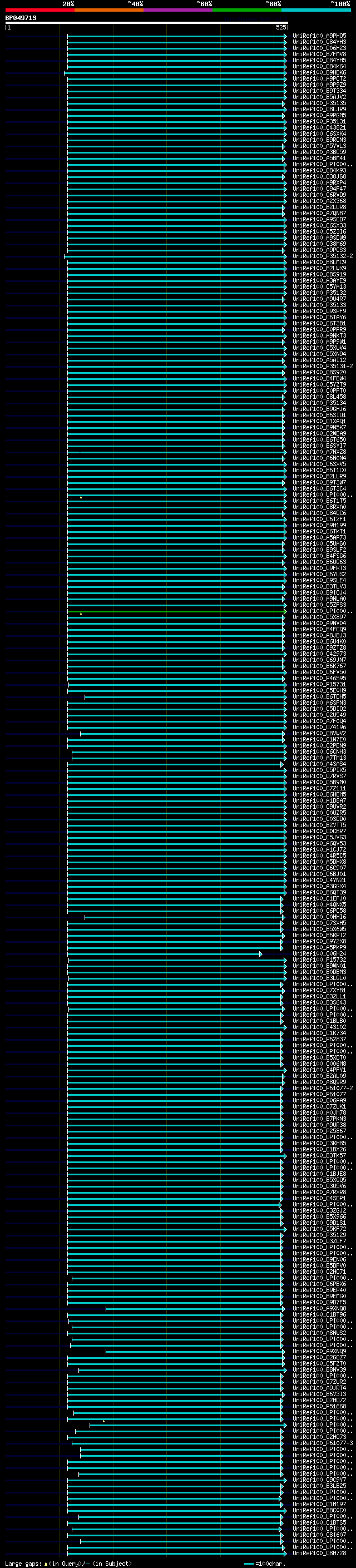
Task: Select label UniRef100_C7Z111
Action: [x=319, y=788]
